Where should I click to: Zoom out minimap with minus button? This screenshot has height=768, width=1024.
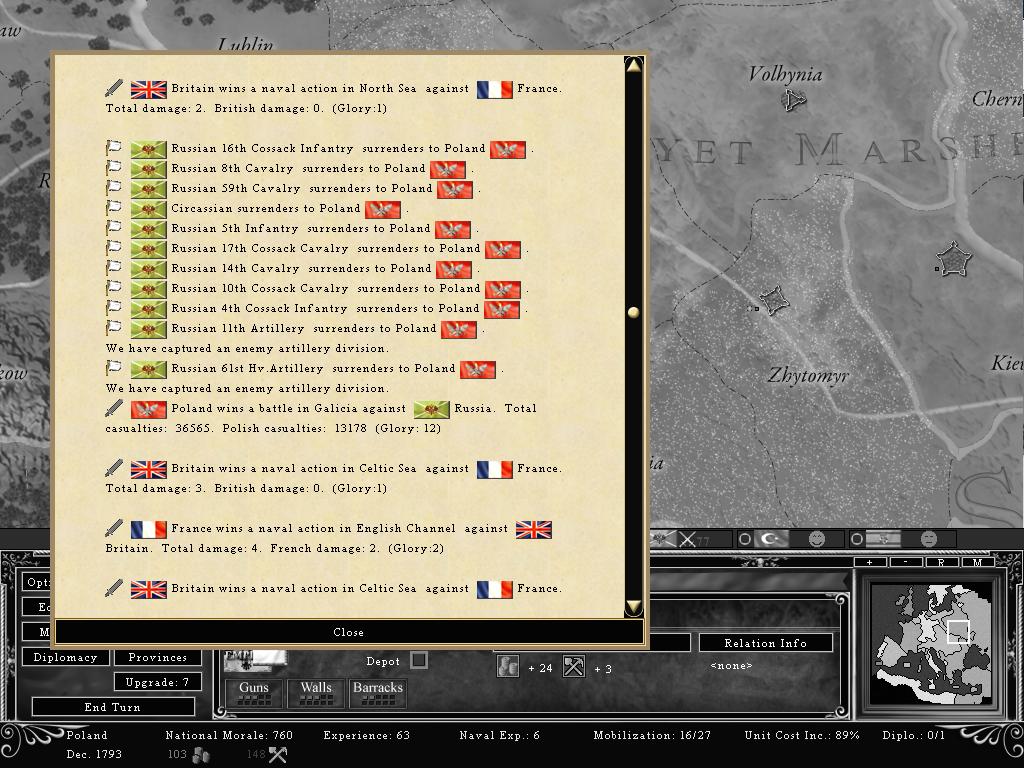point(906,563)
